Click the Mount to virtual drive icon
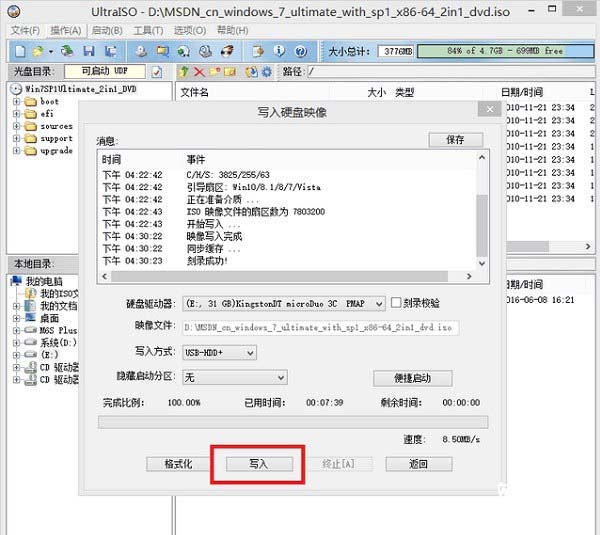Image resolution: width=600 pixels, height=535 pixels. click(x=205, y=51)
